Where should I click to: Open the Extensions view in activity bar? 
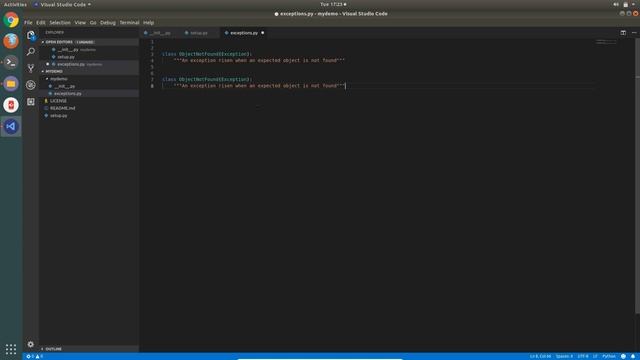tap(31, 102)
